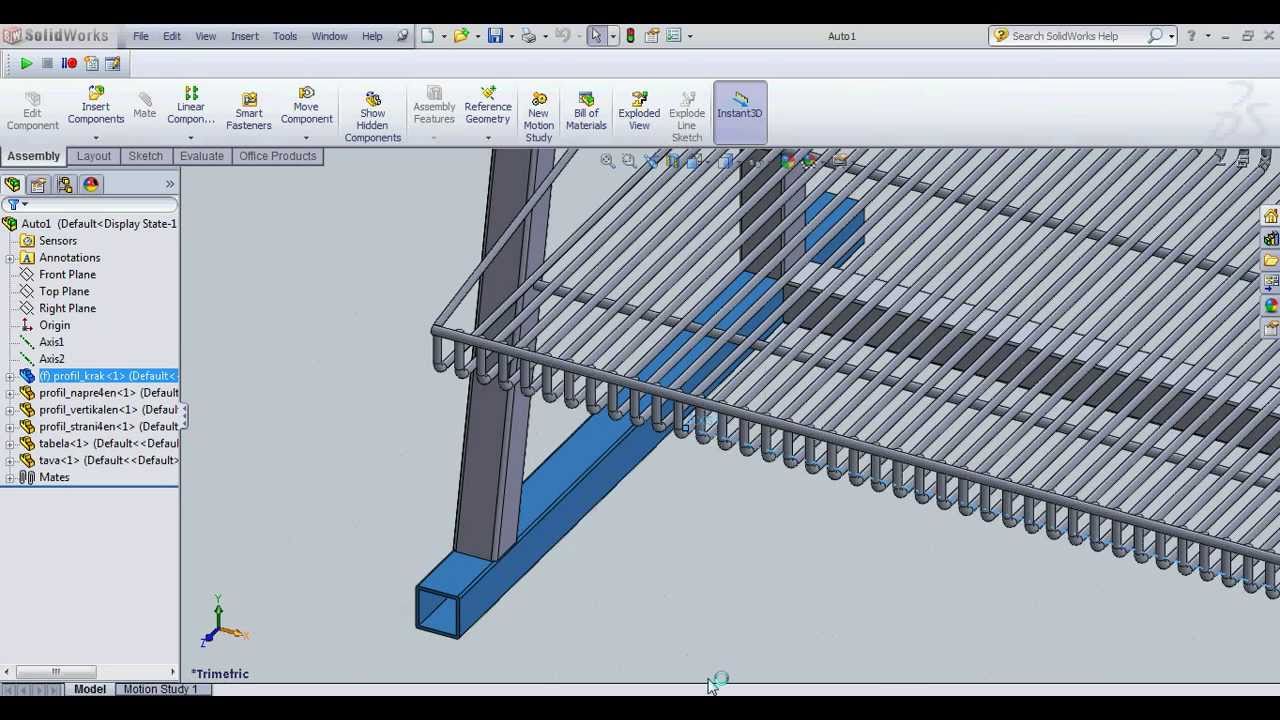Click Show Hidden Components
The width and height of the screenshot is (1280, 720).
tap(373, 116)
